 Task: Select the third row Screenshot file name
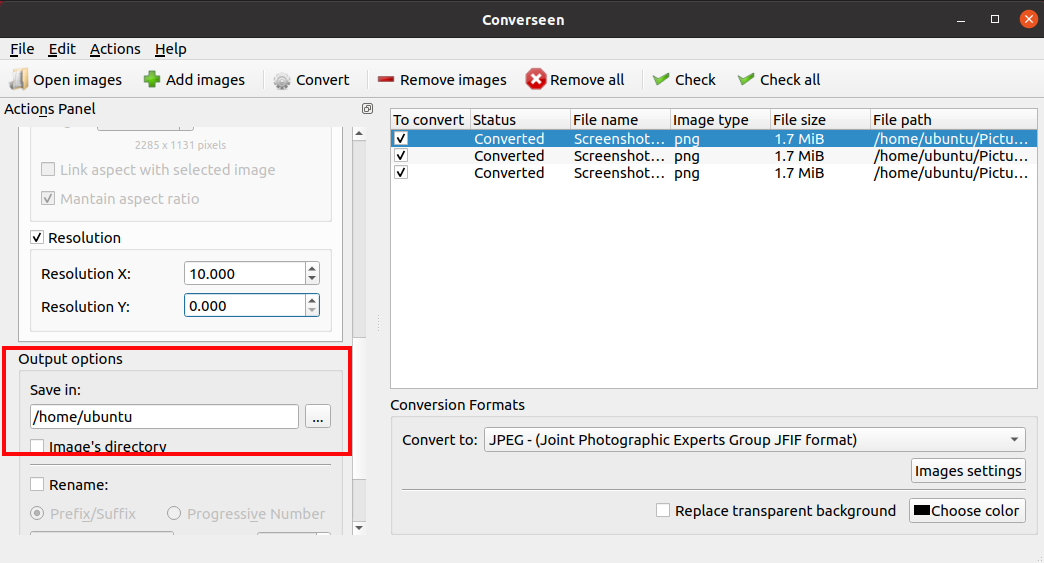[x=619, y=173]
